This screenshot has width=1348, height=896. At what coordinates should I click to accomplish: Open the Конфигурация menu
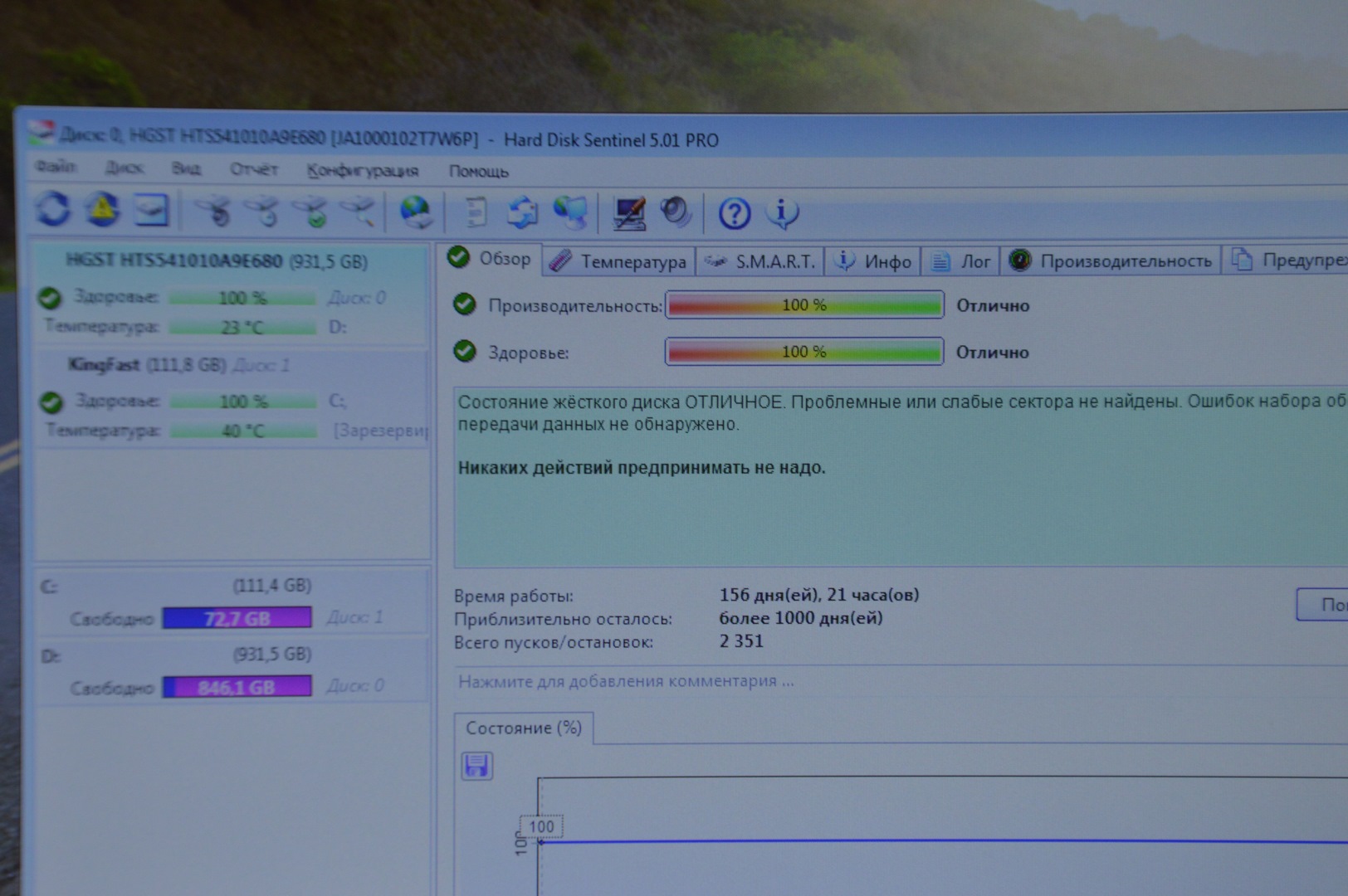point(362,171)
